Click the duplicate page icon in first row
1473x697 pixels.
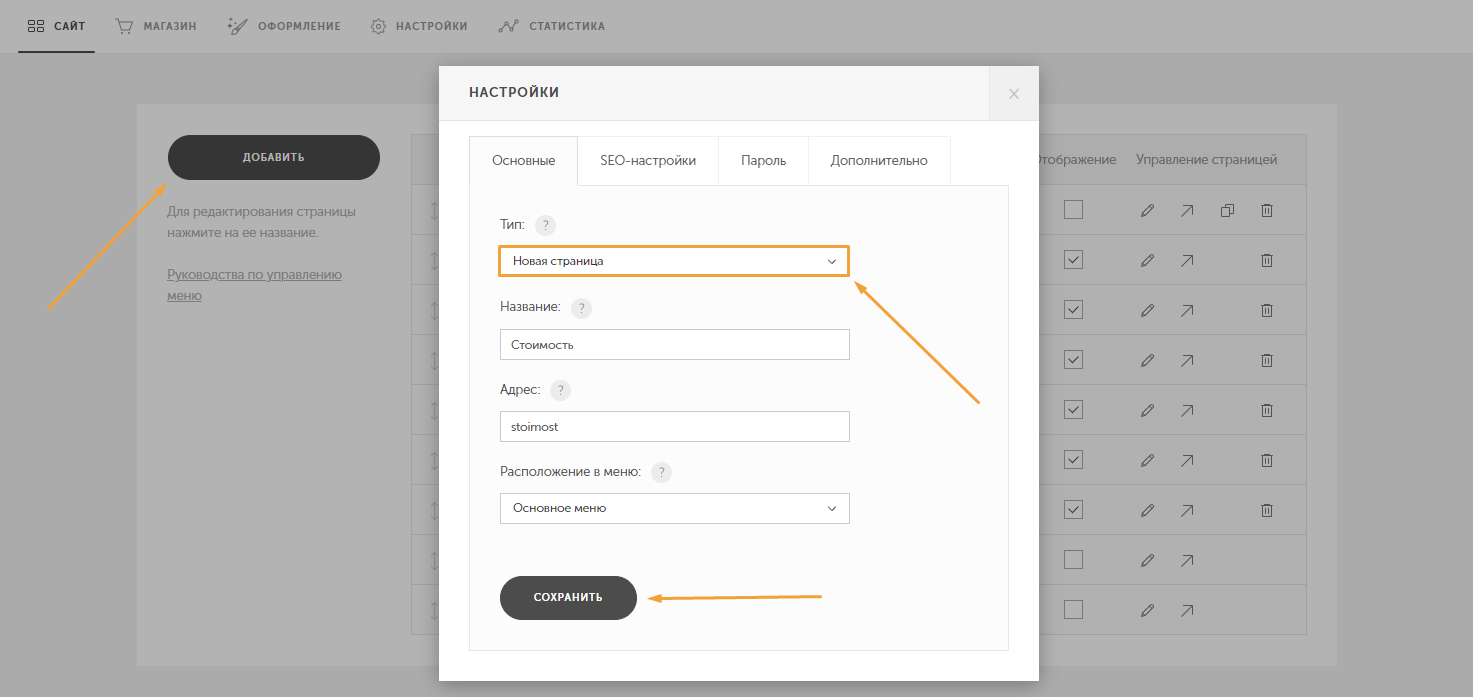pos(1227,210)
